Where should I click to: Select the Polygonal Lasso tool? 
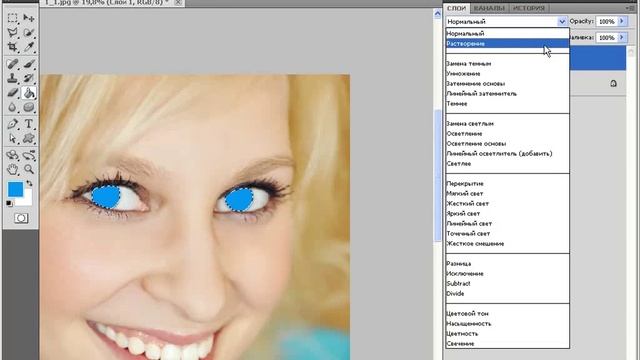(12, 32)
